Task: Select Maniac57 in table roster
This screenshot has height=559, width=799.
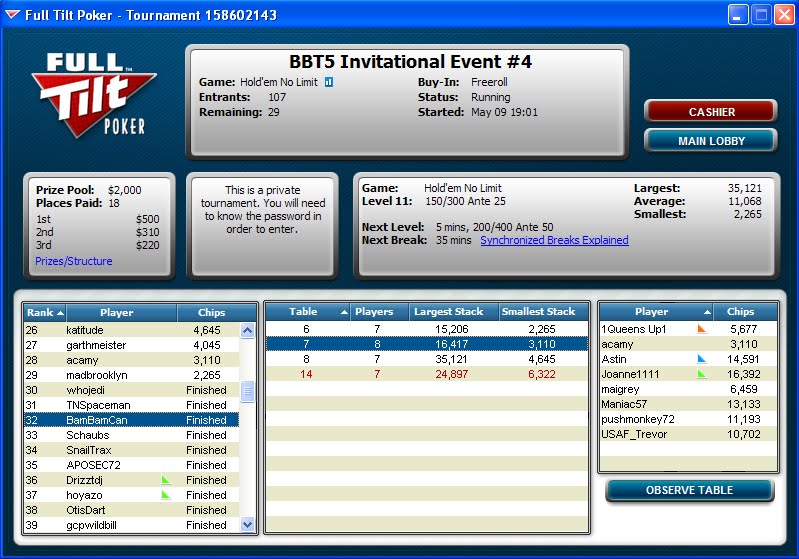Action: pos(688,404)
